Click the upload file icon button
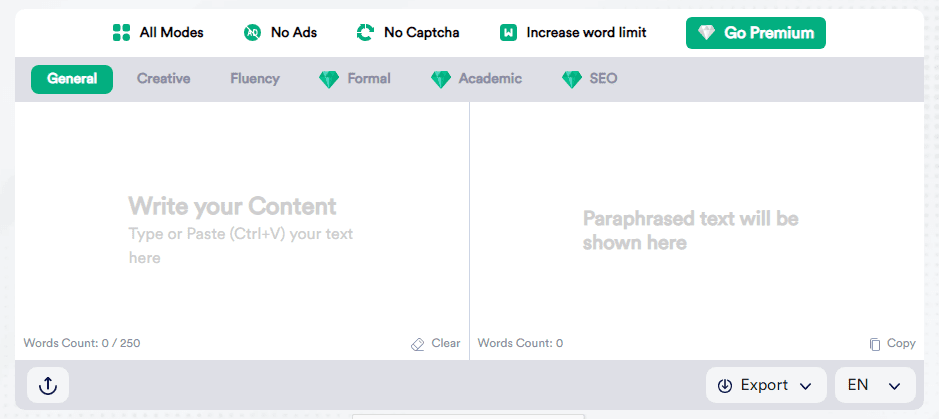The height and width of the screenshot is (419, 939). (x=48, y=385)
